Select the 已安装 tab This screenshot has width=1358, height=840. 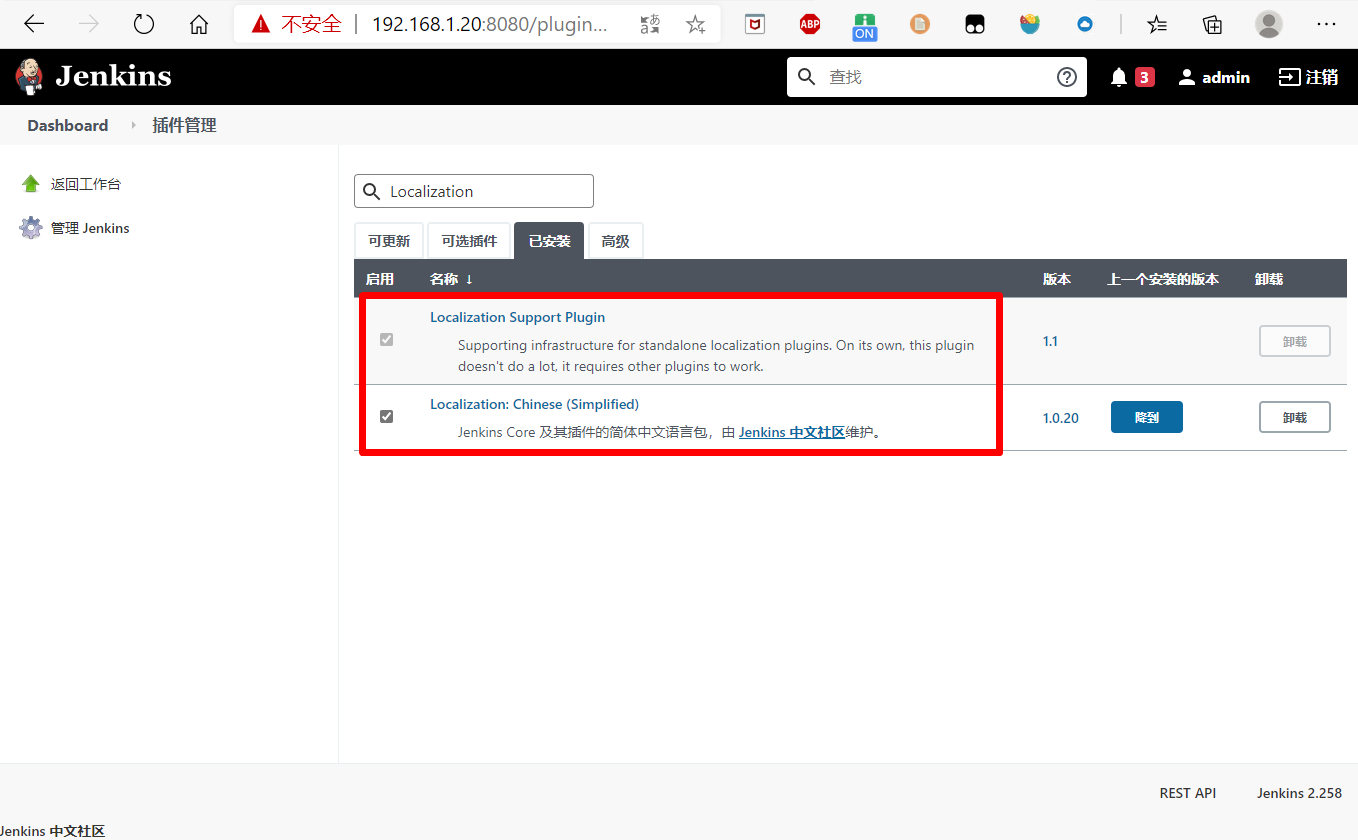pos(549,241)
